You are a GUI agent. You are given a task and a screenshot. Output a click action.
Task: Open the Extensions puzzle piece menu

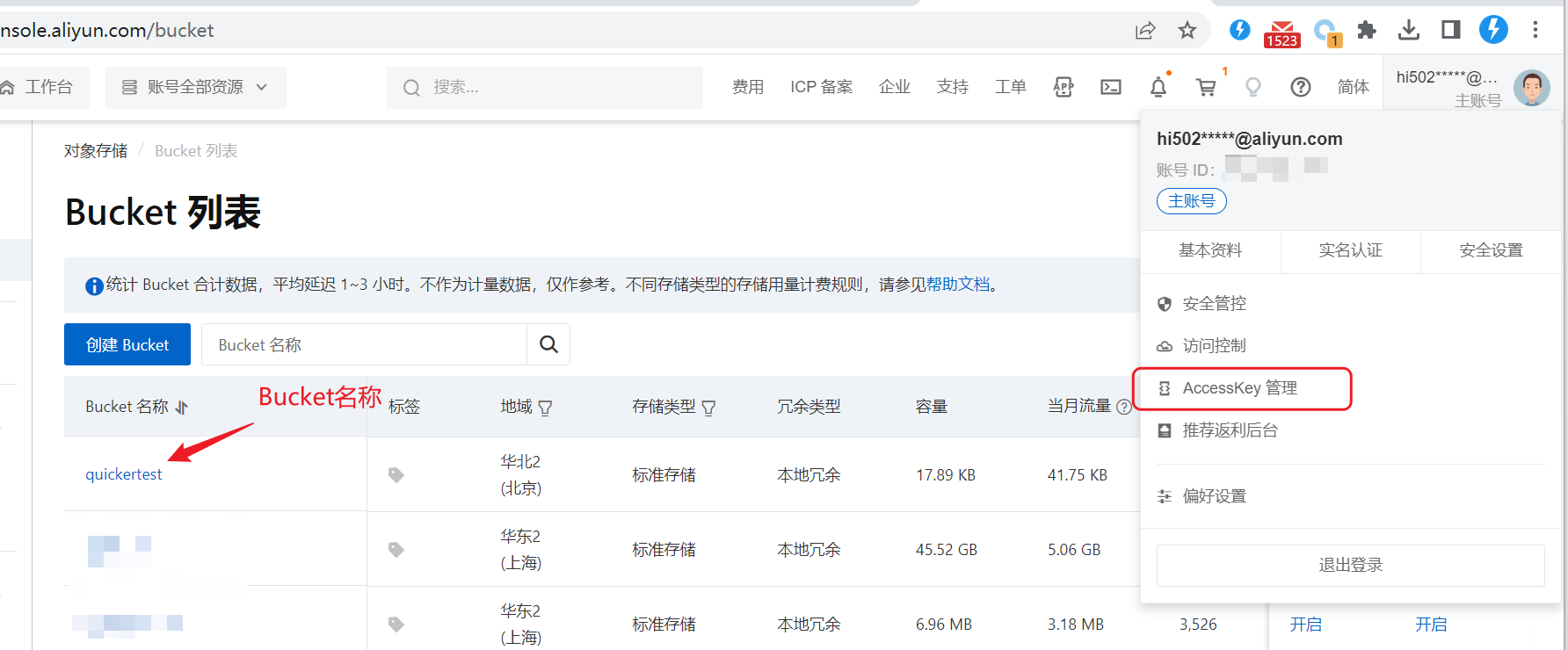pyautogui.click(x=1366, y=31)
